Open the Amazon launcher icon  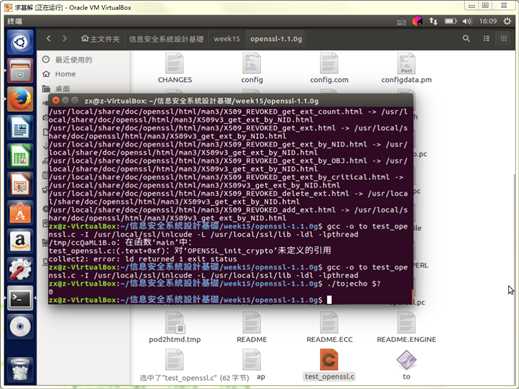click(20, 241)
